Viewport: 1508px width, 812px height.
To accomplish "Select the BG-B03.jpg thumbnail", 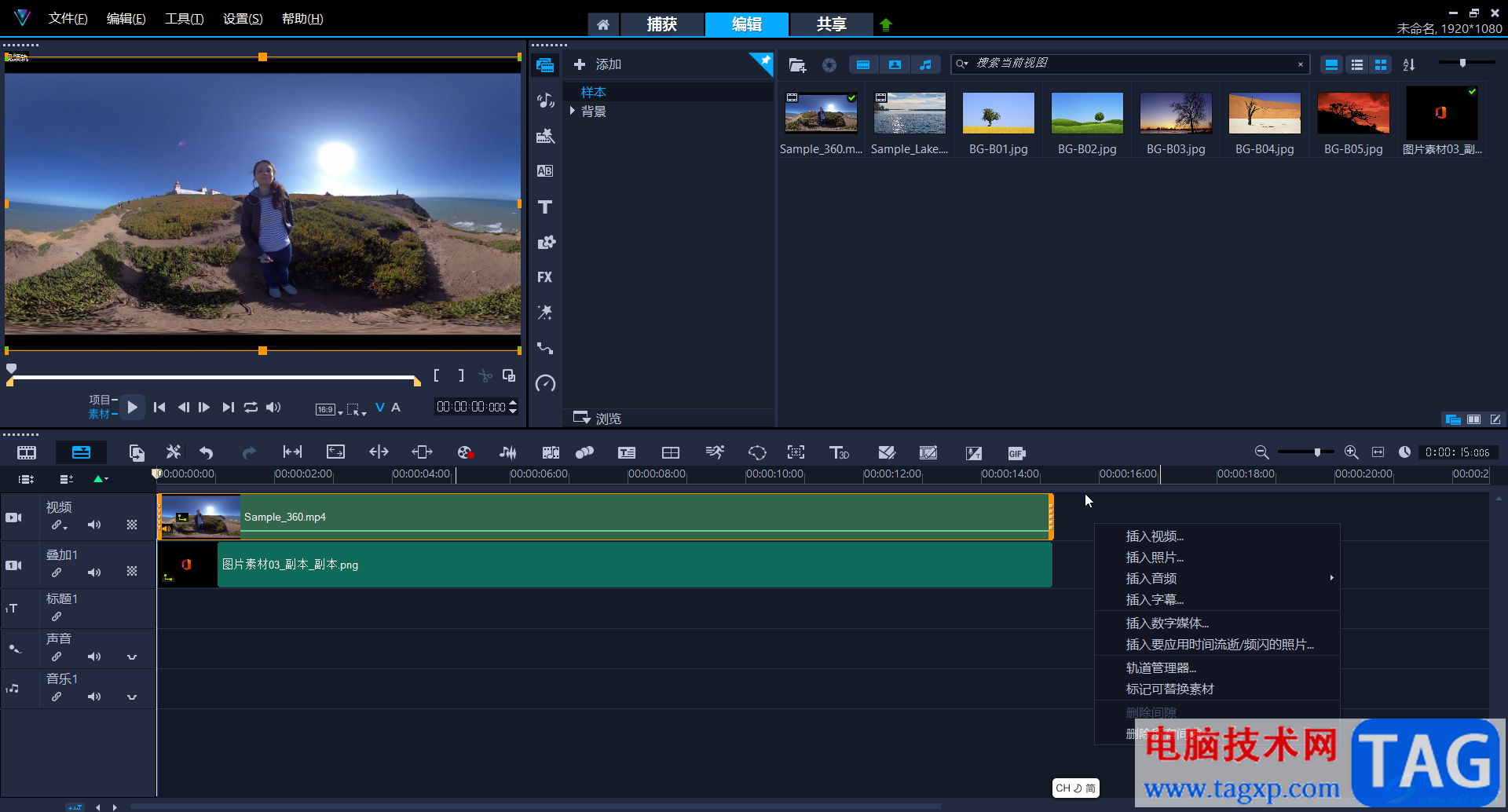I will [x=1176, y=113].
